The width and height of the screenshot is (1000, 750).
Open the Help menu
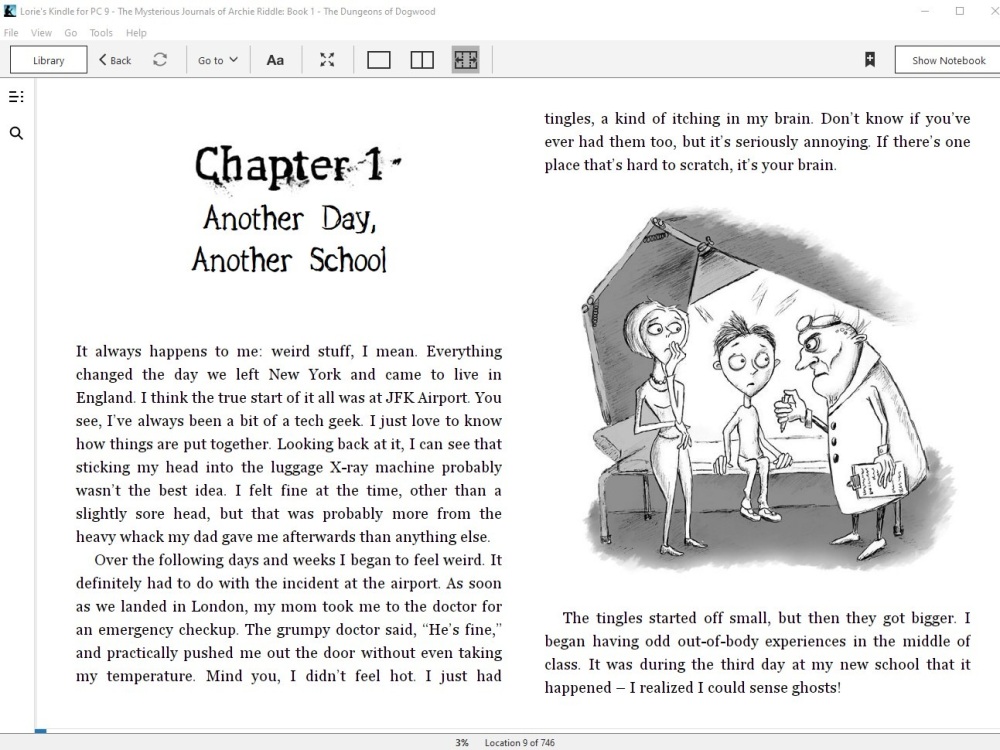136,33
